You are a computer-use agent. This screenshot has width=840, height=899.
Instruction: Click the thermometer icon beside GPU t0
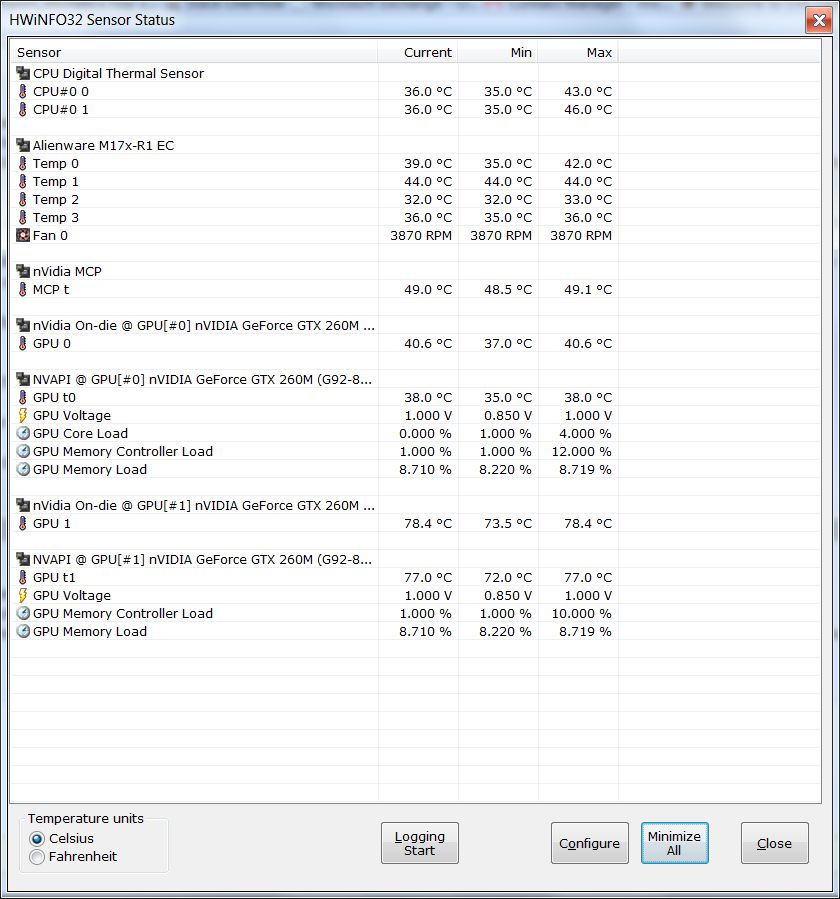(x=23, y=397)
